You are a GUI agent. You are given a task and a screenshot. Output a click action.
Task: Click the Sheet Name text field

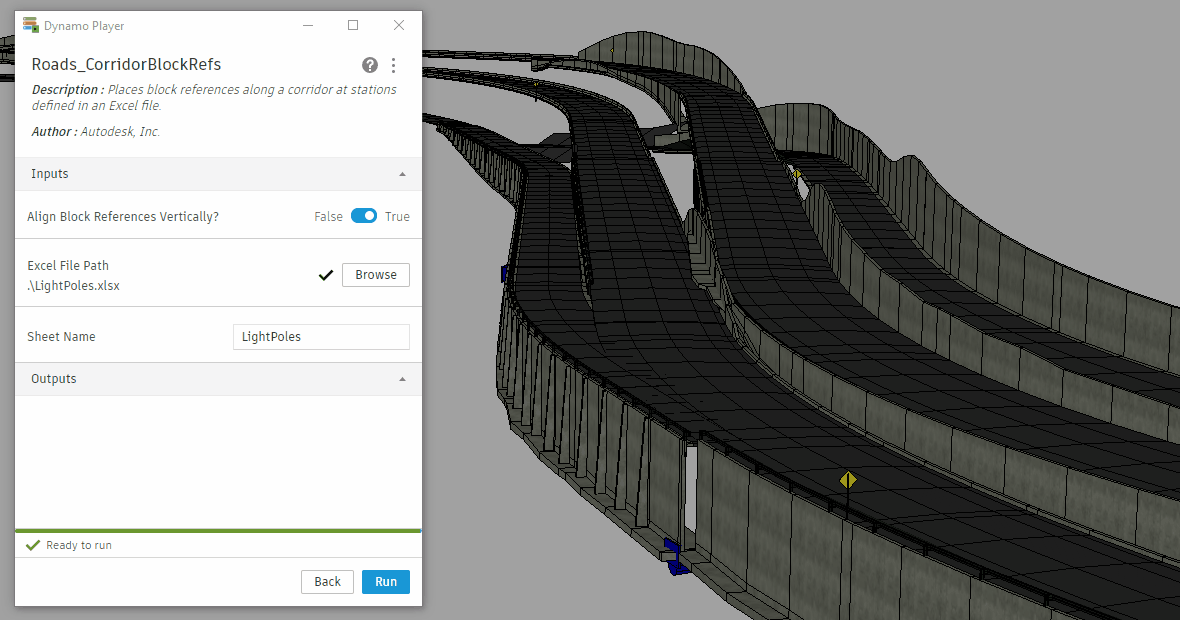click(x=321, y=337)
